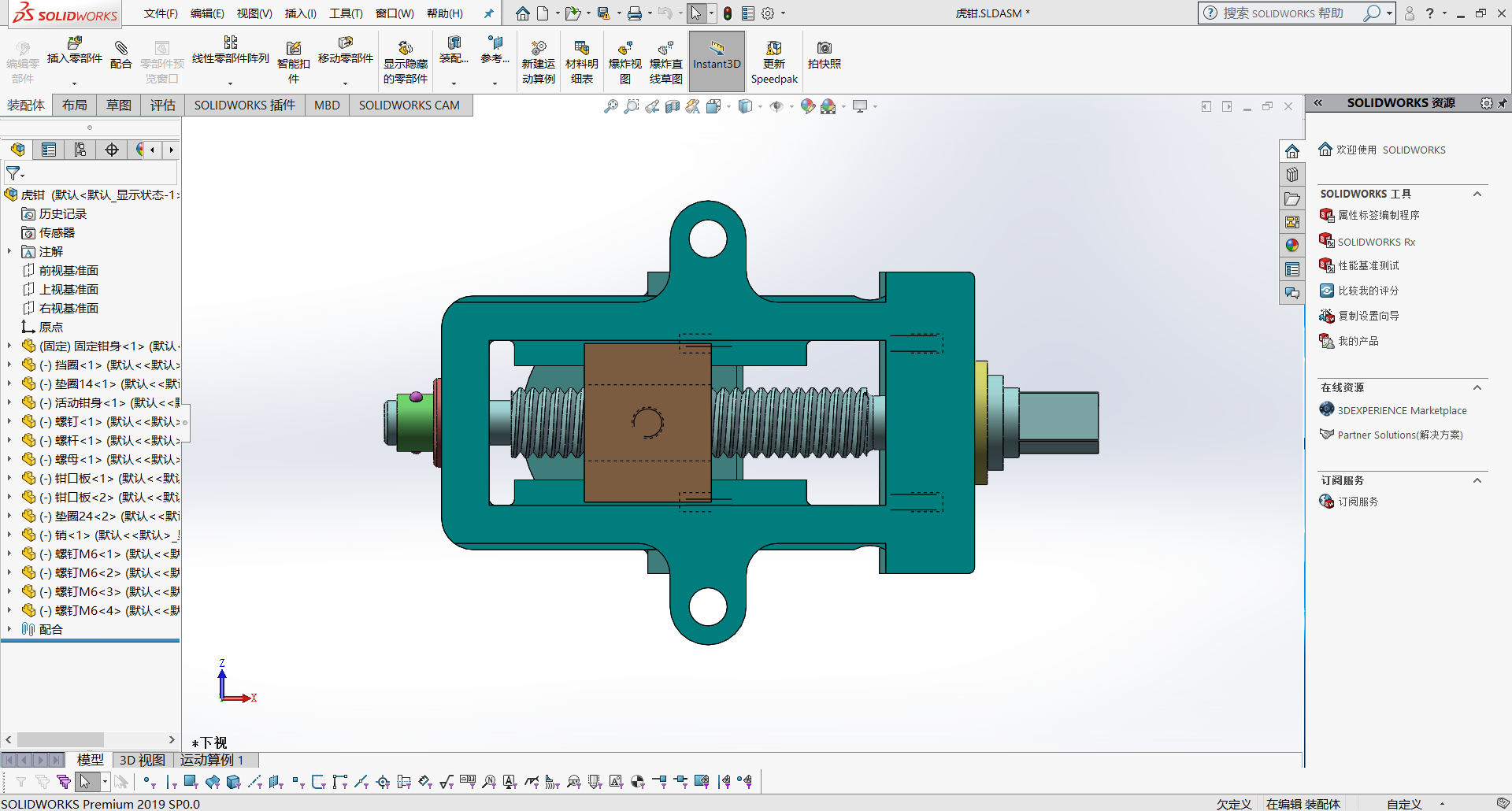Viewport: 1512px width, 811px height.
Task: Click the Rebuild traffic light icon
Action: click(728, 13)
